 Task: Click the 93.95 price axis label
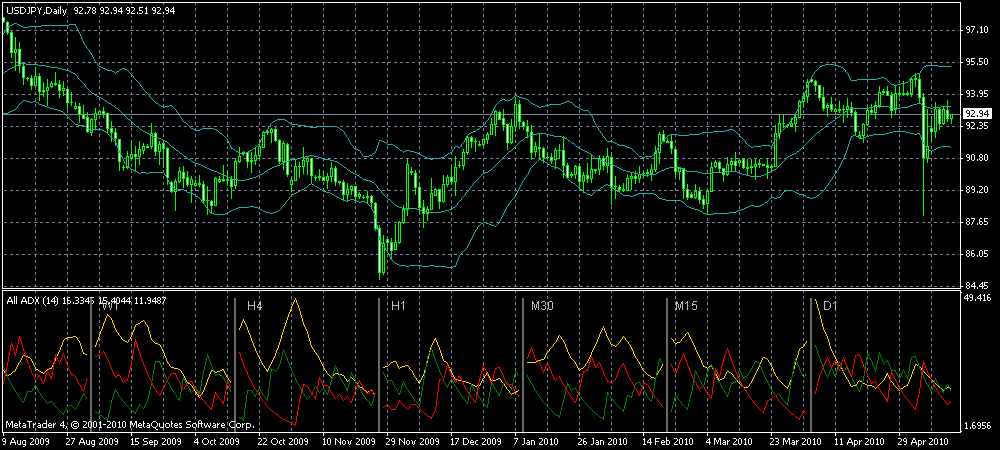pyautogui.click(x=976, y=94)
